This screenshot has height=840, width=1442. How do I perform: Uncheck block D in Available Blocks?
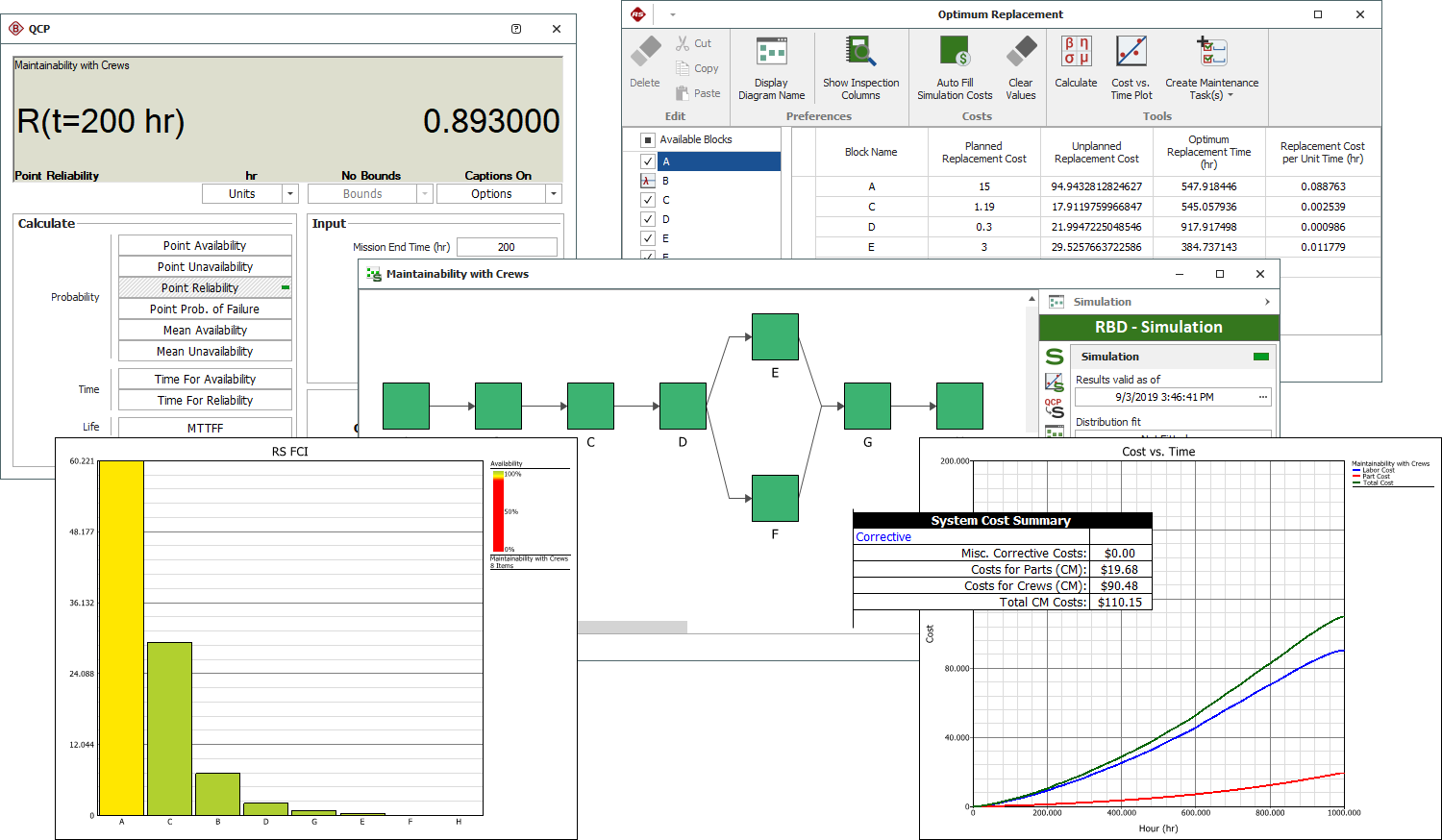point(648,219)
